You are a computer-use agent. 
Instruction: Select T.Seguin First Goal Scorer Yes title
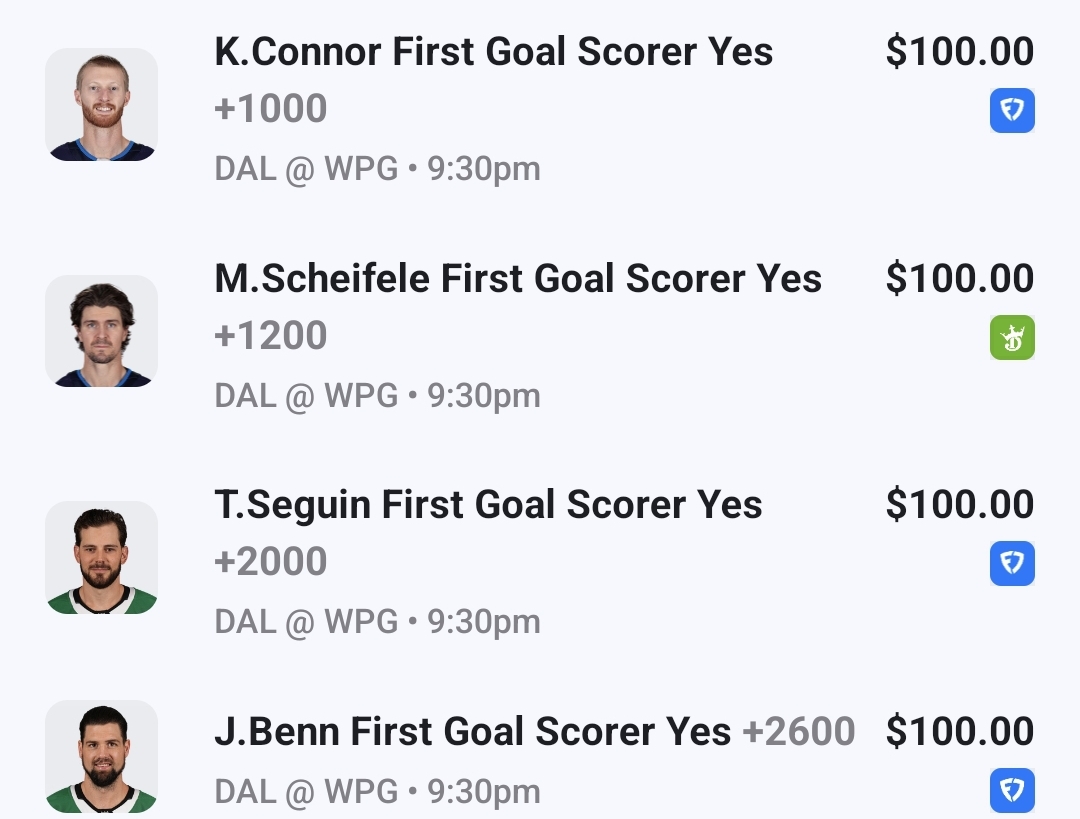pos(488,505)
